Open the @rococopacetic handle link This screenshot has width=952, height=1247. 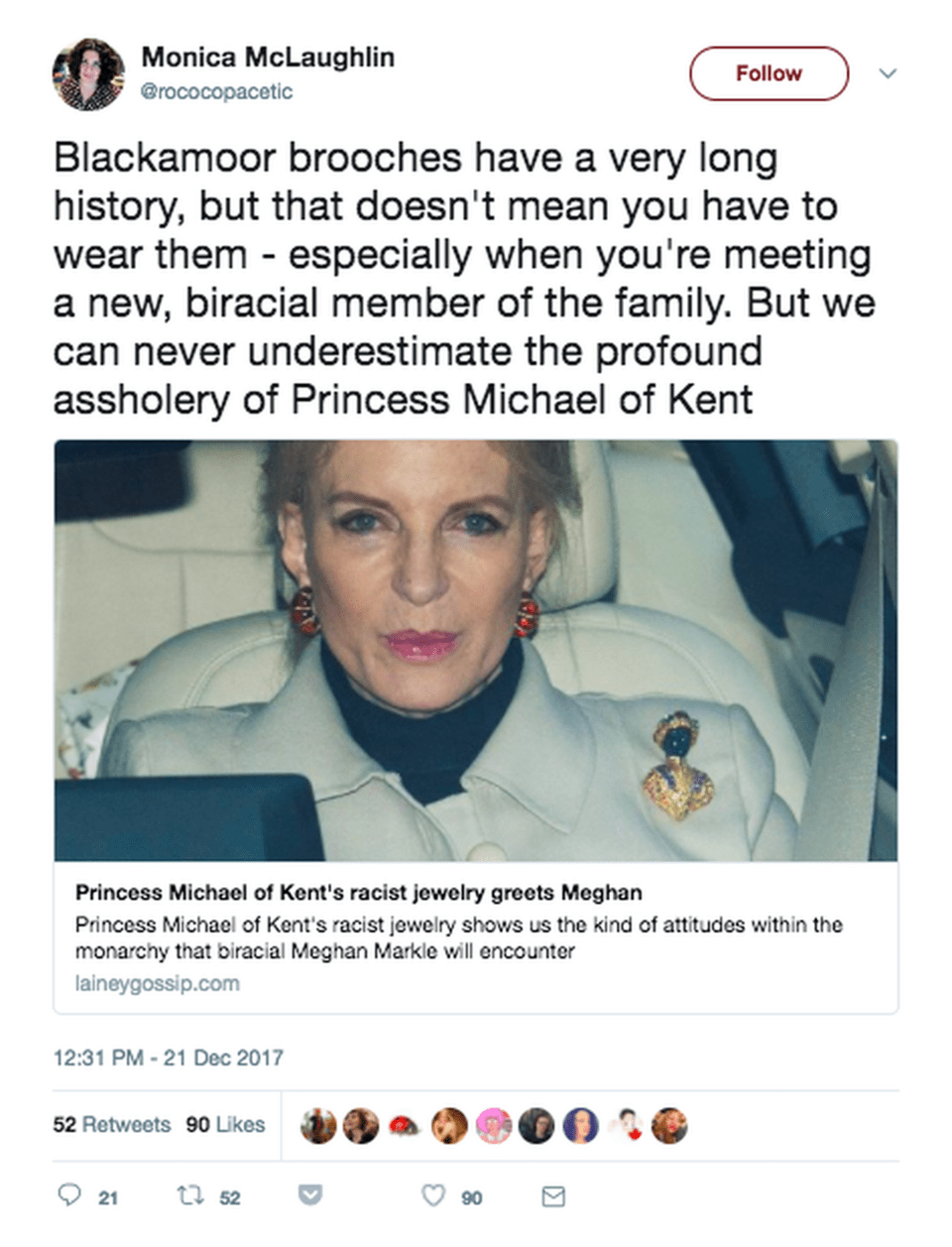tap(217, 91)
